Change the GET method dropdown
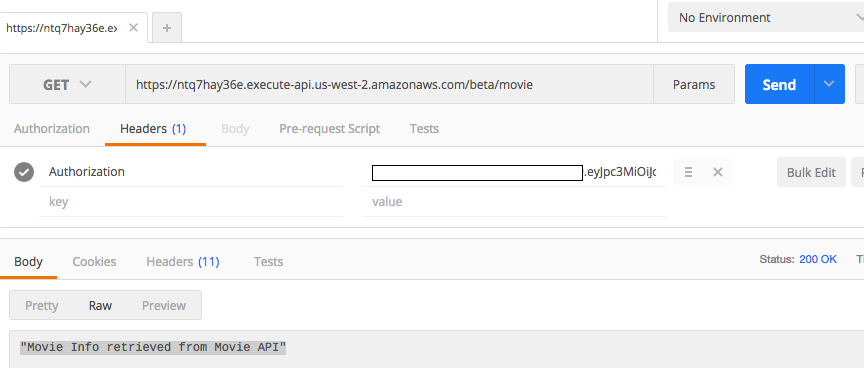The image size is (864, 368). tap(67, 84)
